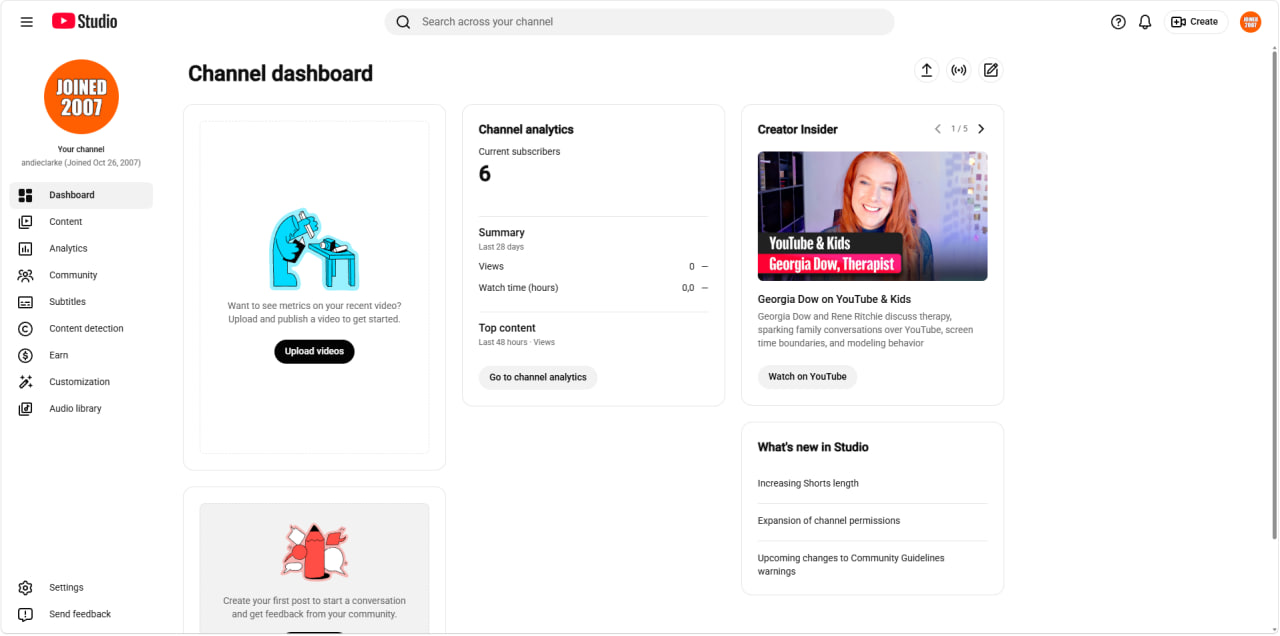The image size is (1280, 636).
Task: Click the Audio library icon
Action: (x=26, y=408)
